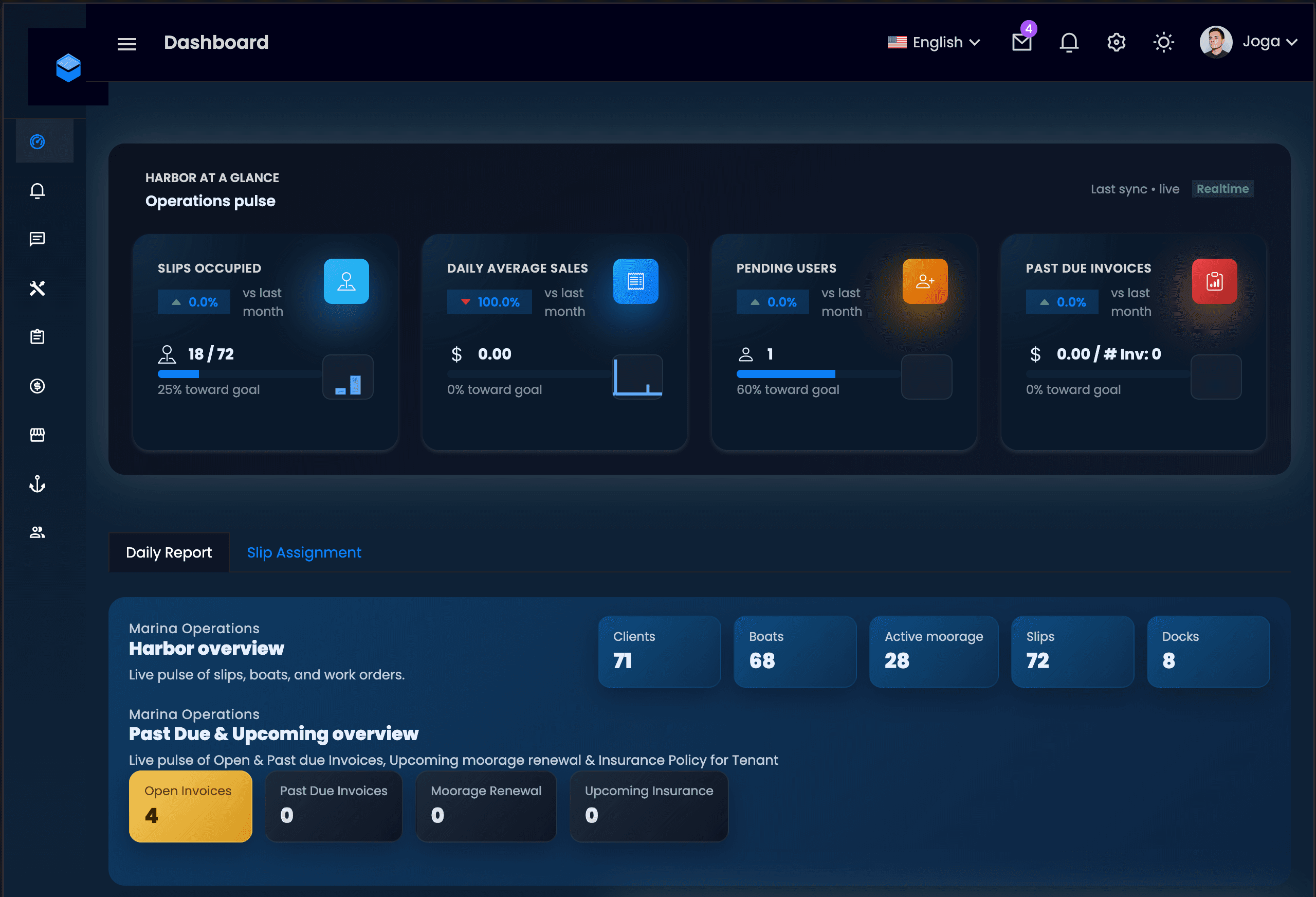Toggle the Realtime sync badge

(x=1222, y=189)
